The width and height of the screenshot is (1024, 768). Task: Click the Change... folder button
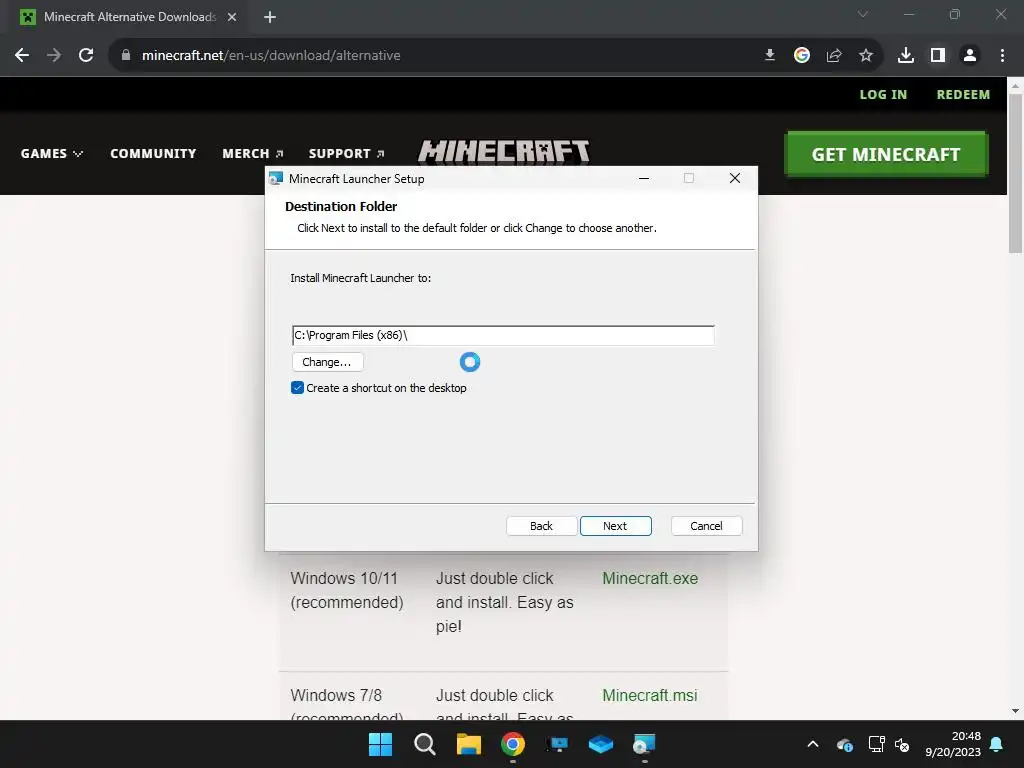pyautogui.click(x=327, y=362)
